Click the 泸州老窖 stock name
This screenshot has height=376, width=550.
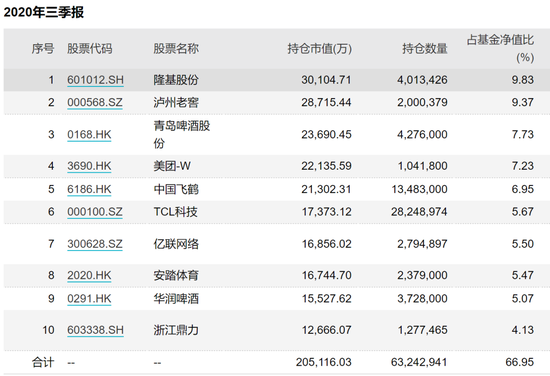[176, 102]
